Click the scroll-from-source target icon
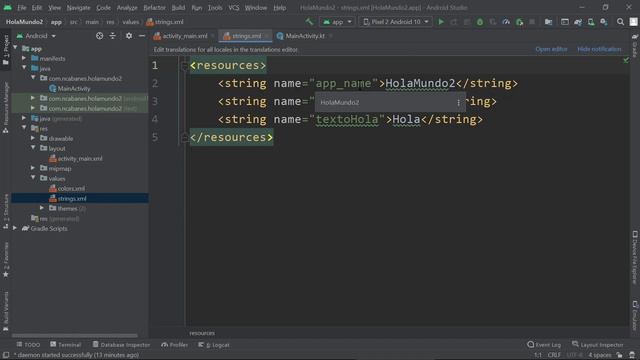The height and width of the screenshot is (360, 640). (x=99, y=36)
